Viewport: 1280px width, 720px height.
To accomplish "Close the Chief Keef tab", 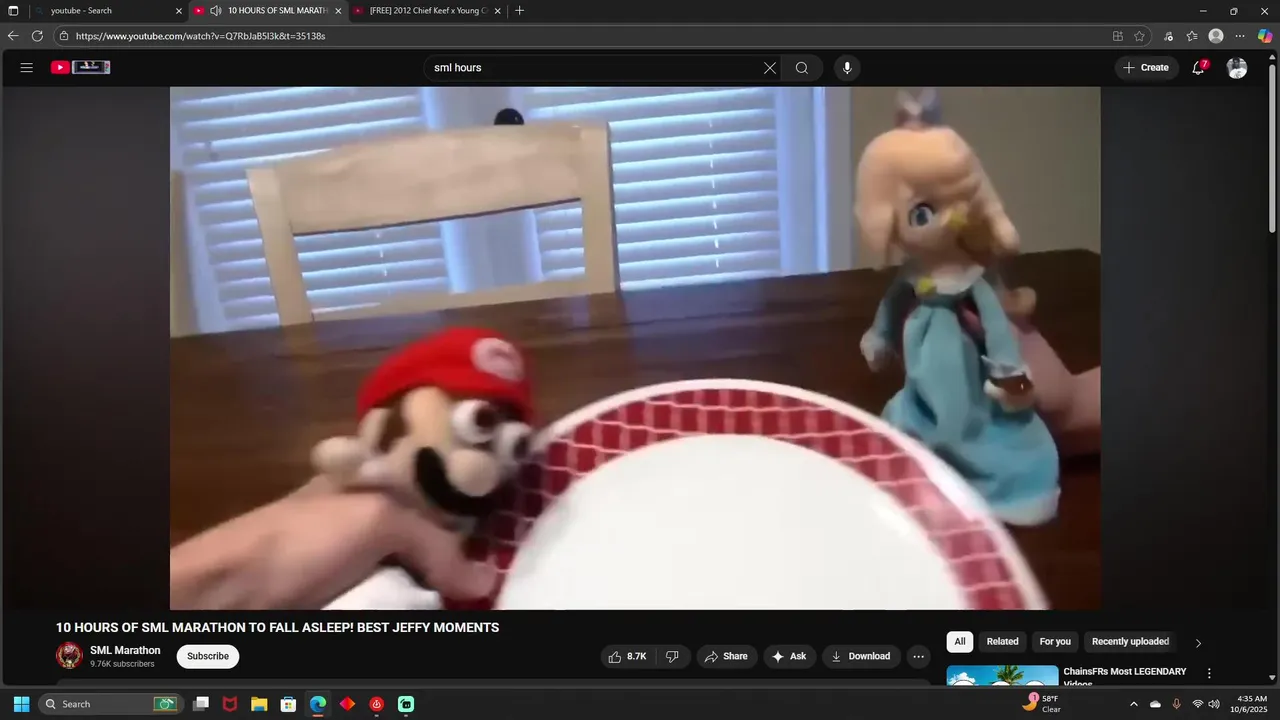I will 497,11.
